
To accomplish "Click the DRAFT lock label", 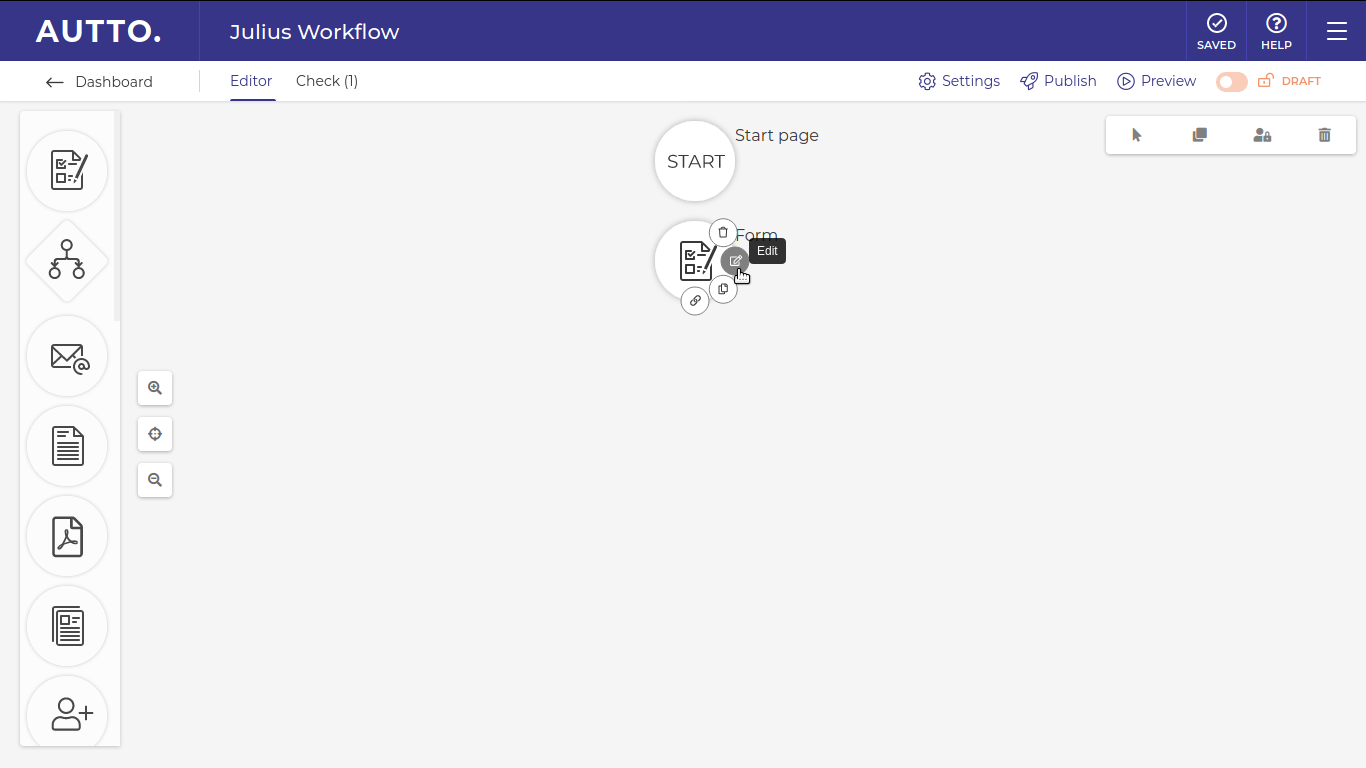I will click(x=1289, y=81).
